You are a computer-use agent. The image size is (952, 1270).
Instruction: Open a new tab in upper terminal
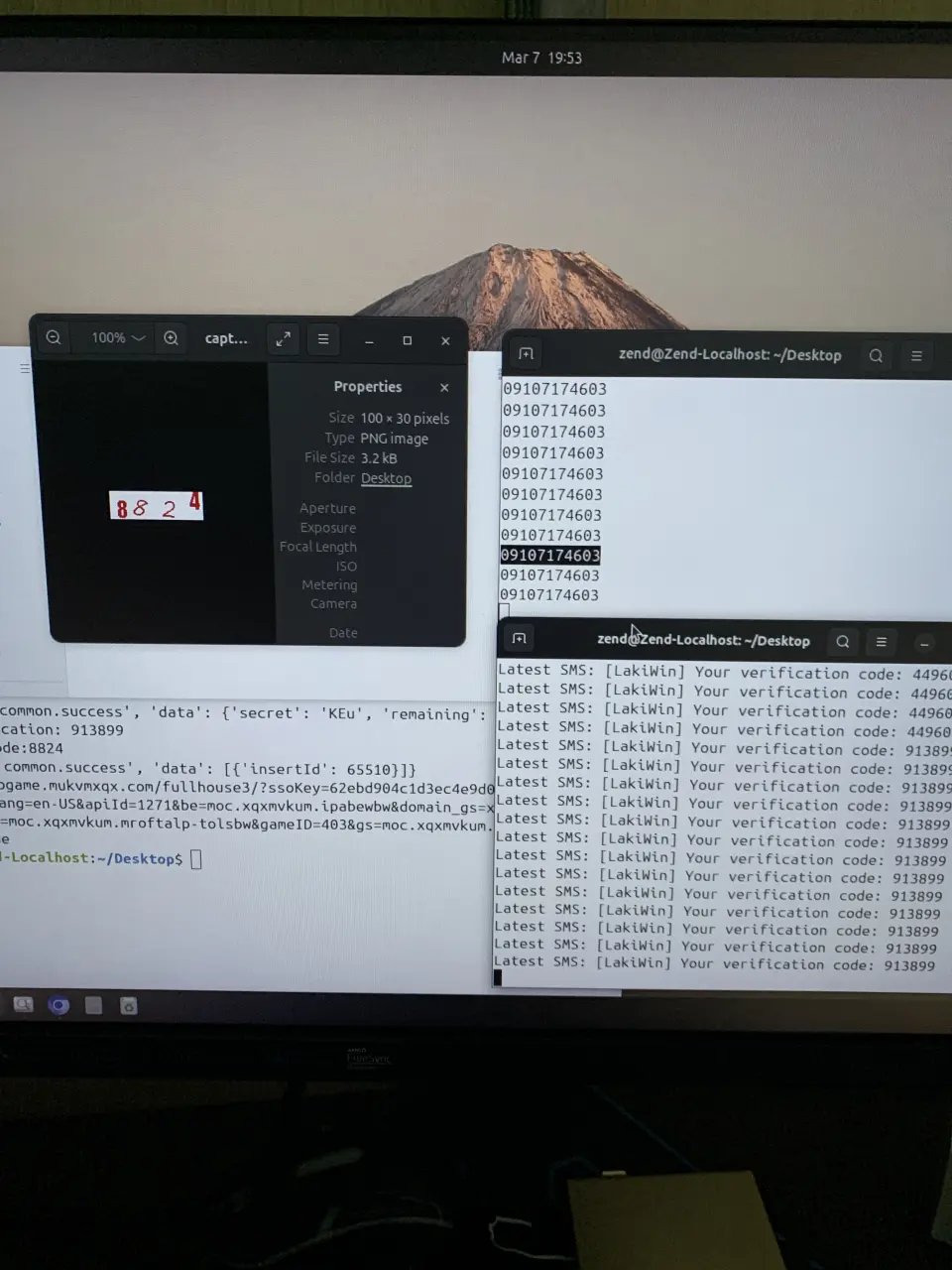pyautogui.click(x=527, y=354)
